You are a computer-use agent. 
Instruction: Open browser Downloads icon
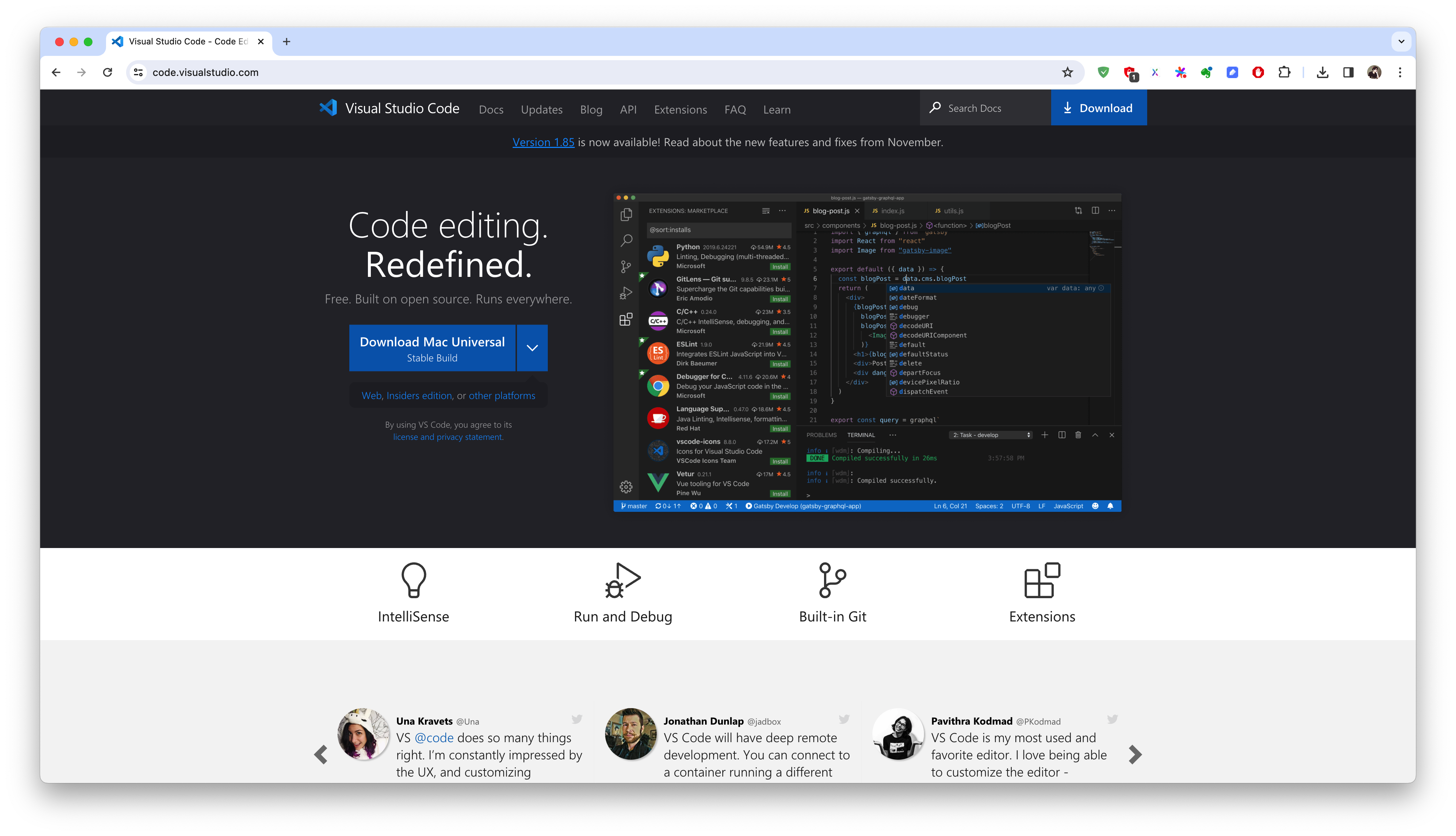pyautogui.click(x=1322, y=72)
